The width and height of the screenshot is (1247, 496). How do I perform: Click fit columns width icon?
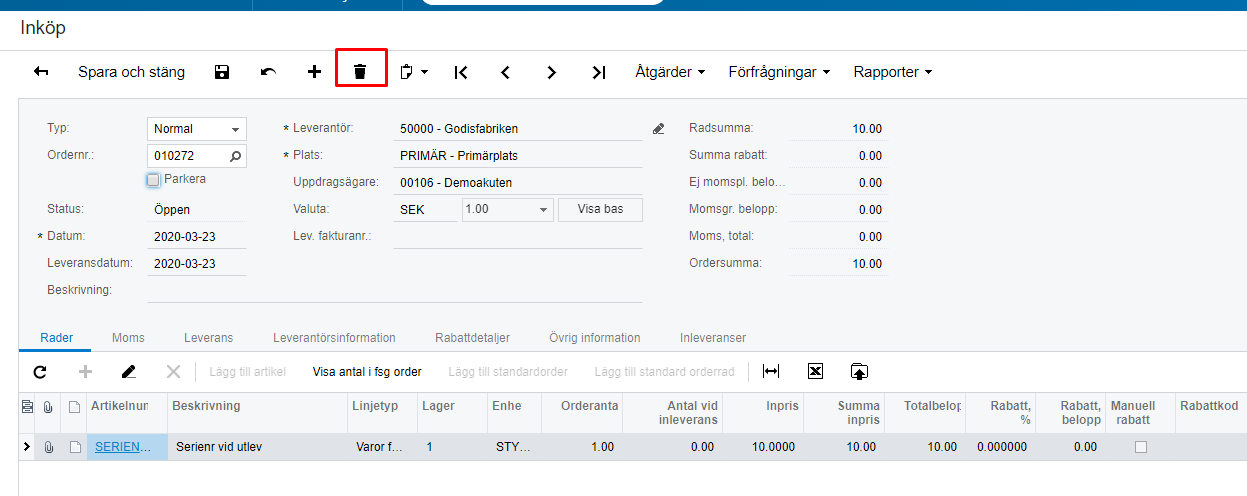click(x=770, y=371)
